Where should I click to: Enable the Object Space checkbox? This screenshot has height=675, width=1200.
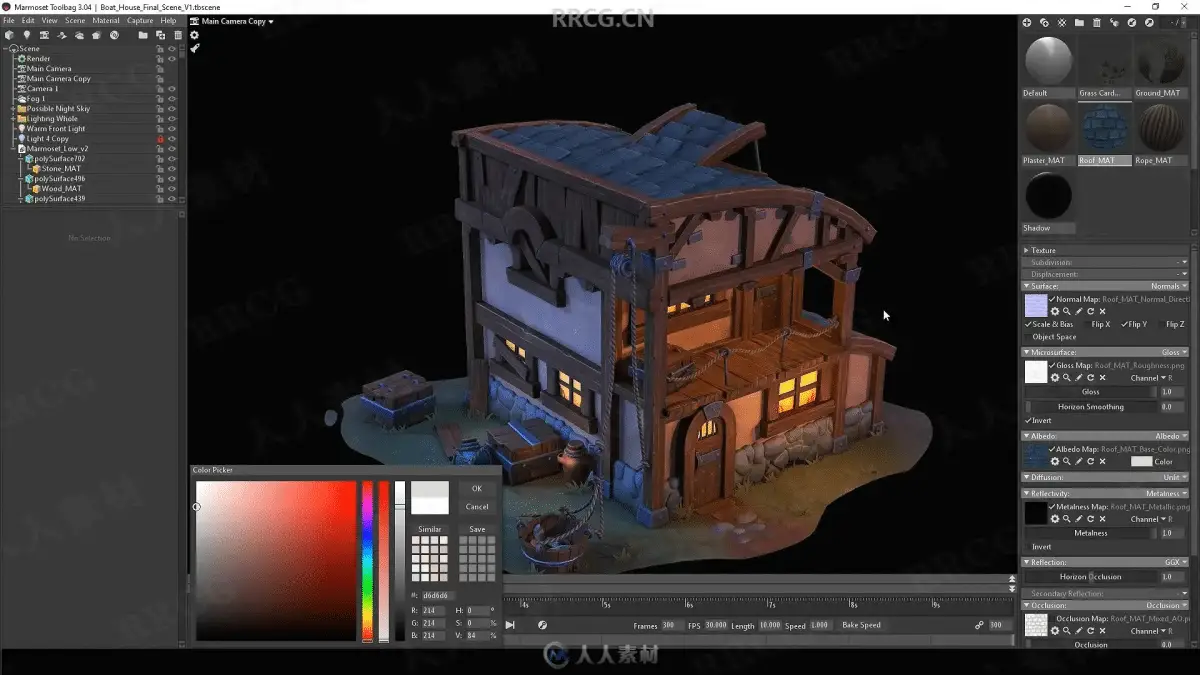(1028, 337)
